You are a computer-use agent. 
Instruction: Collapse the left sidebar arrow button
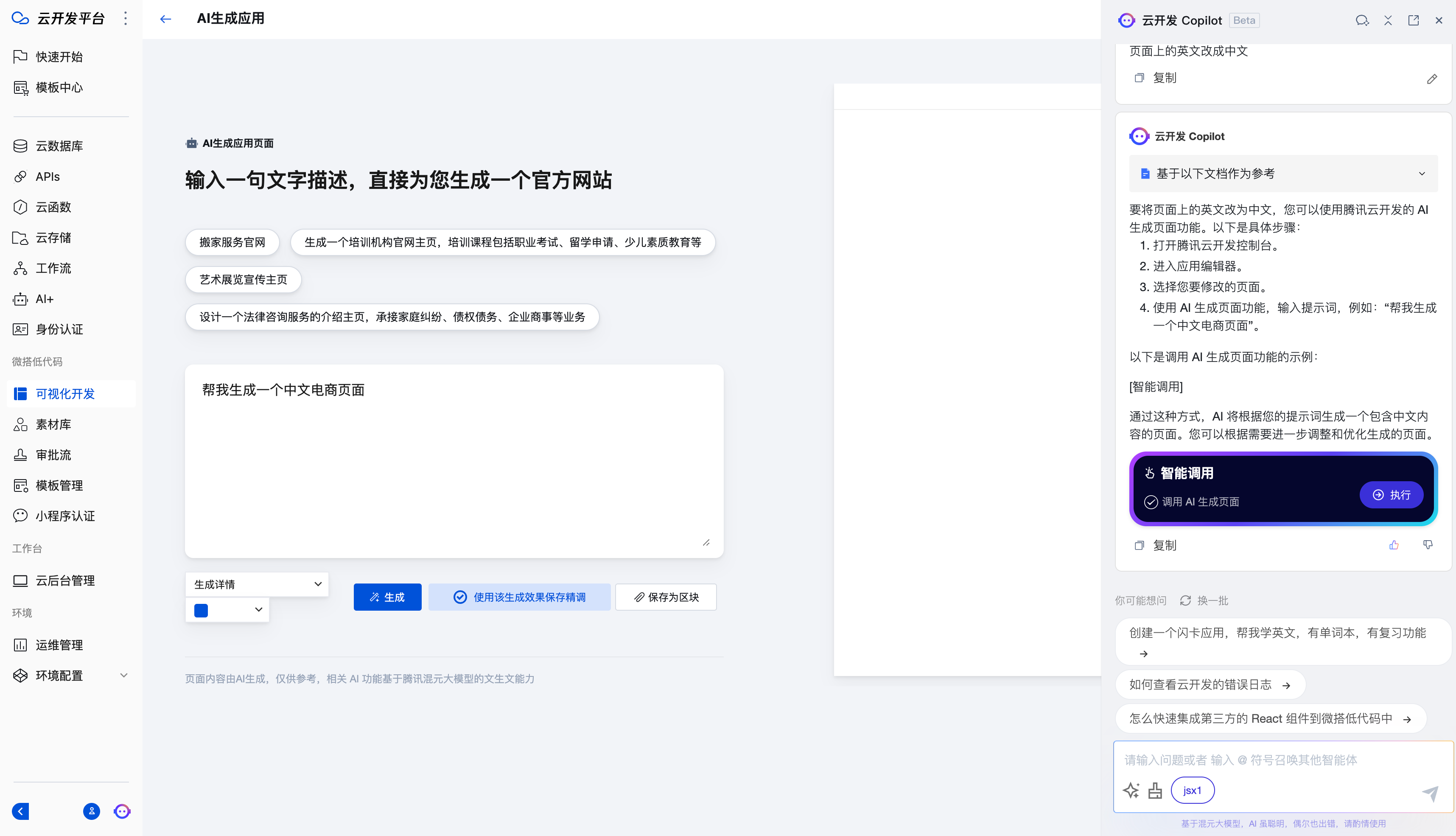[21, 811]
